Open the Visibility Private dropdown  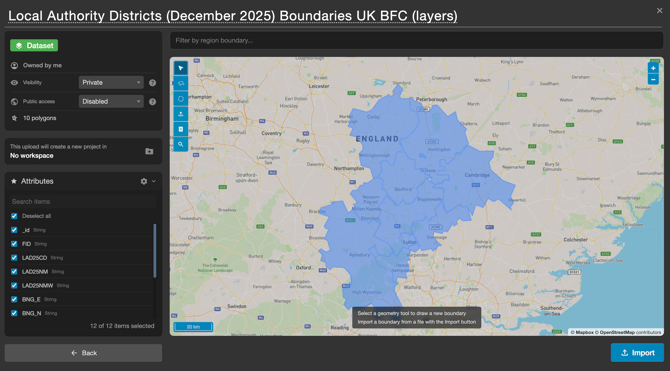pos(111,82)
